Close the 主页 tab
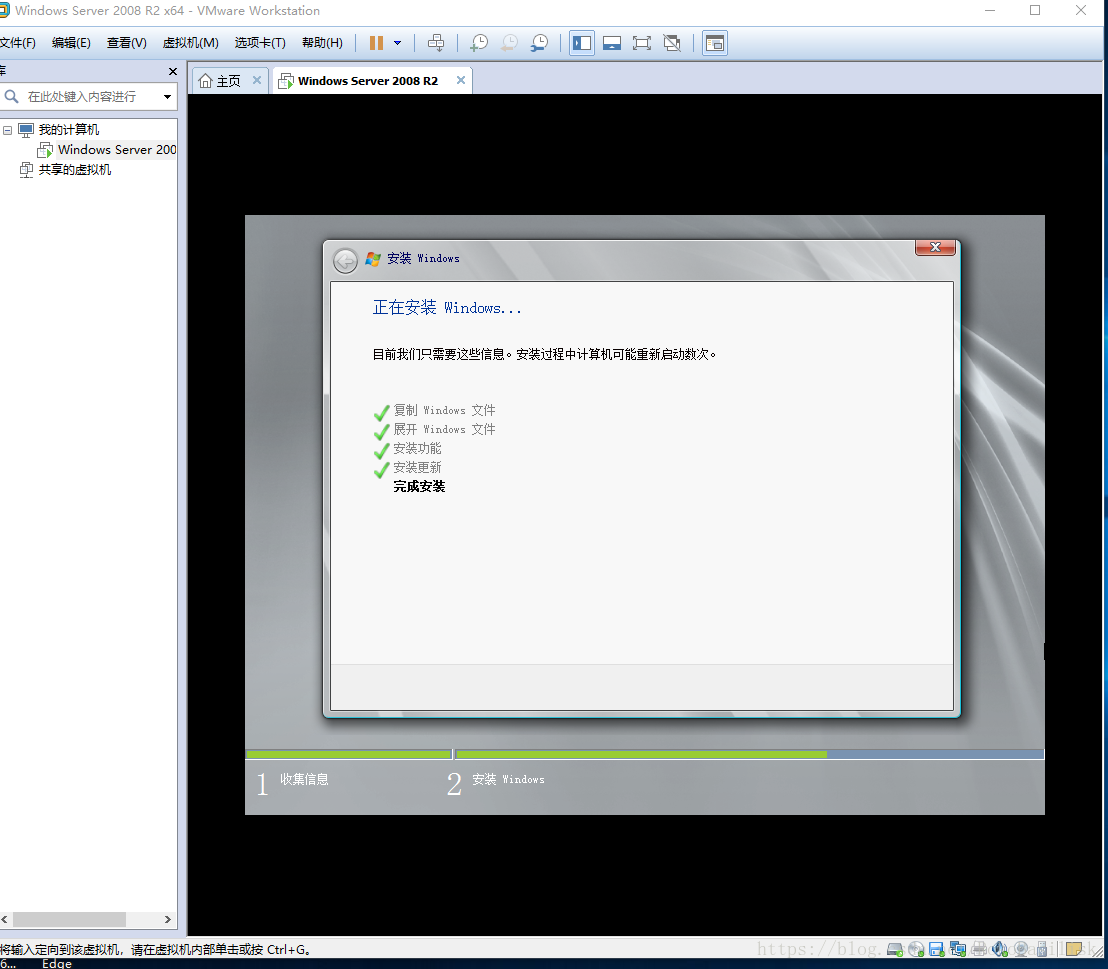The width and height of the screenshot is (1108, 969). tap(257, 80)
